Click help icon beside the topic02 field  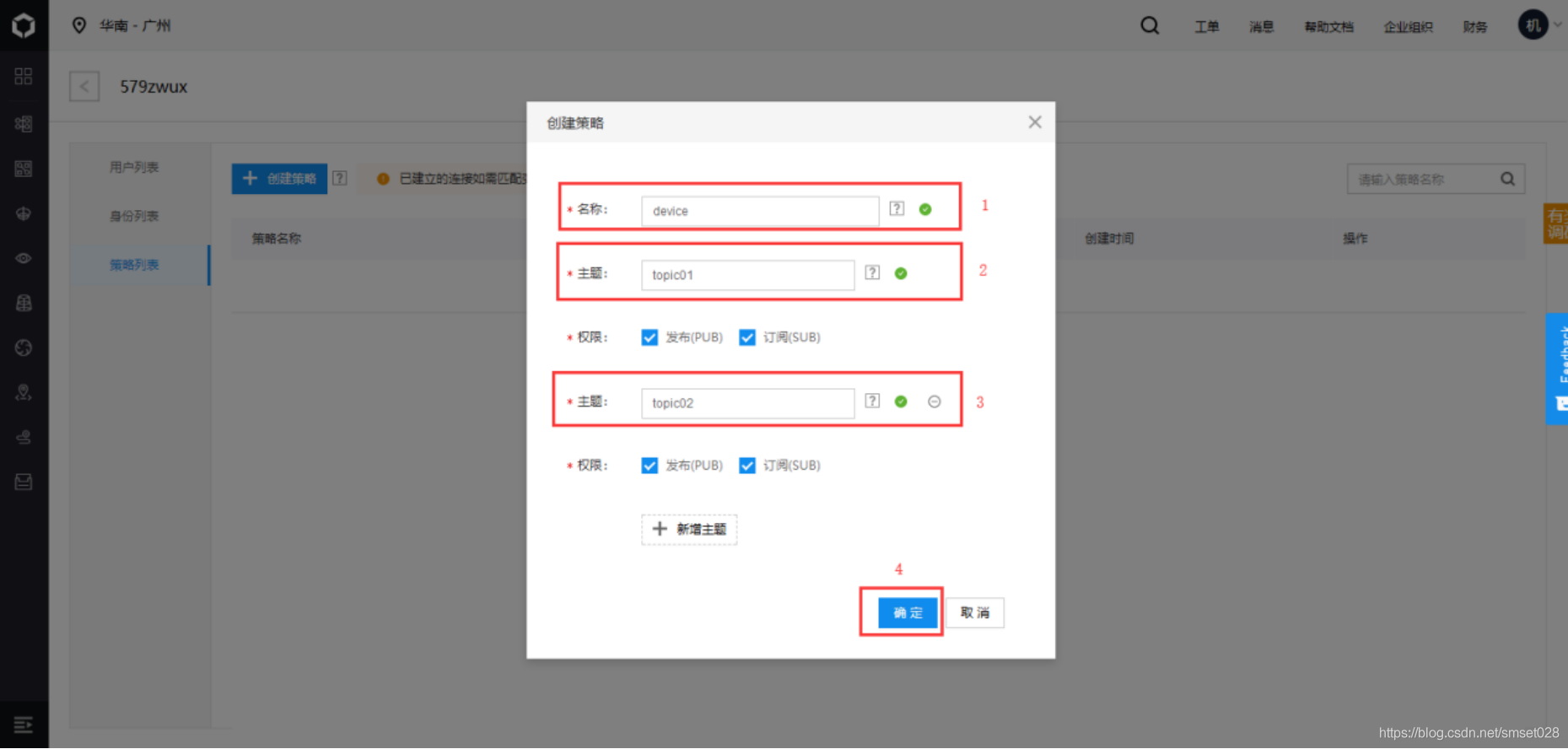pos(872,401)
